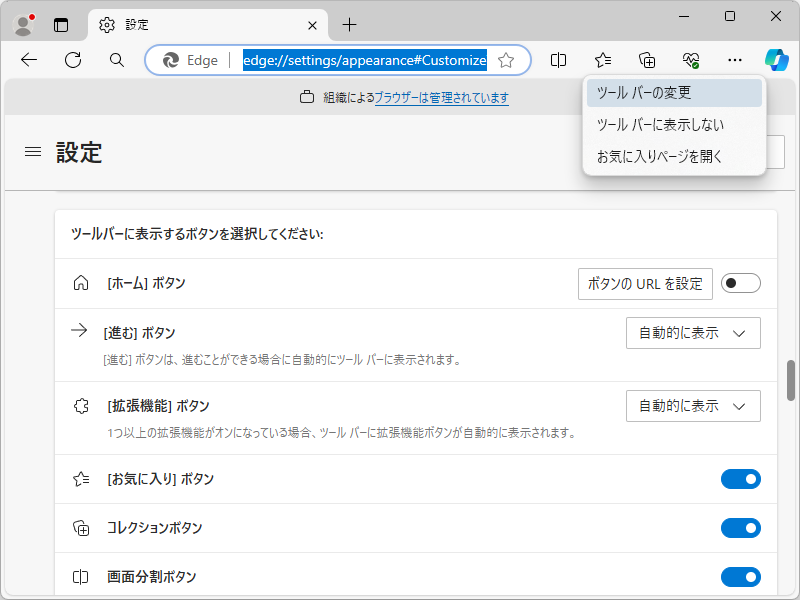
Task: Add page to favorites via address bar star
Action: click(x=507, y=60)
